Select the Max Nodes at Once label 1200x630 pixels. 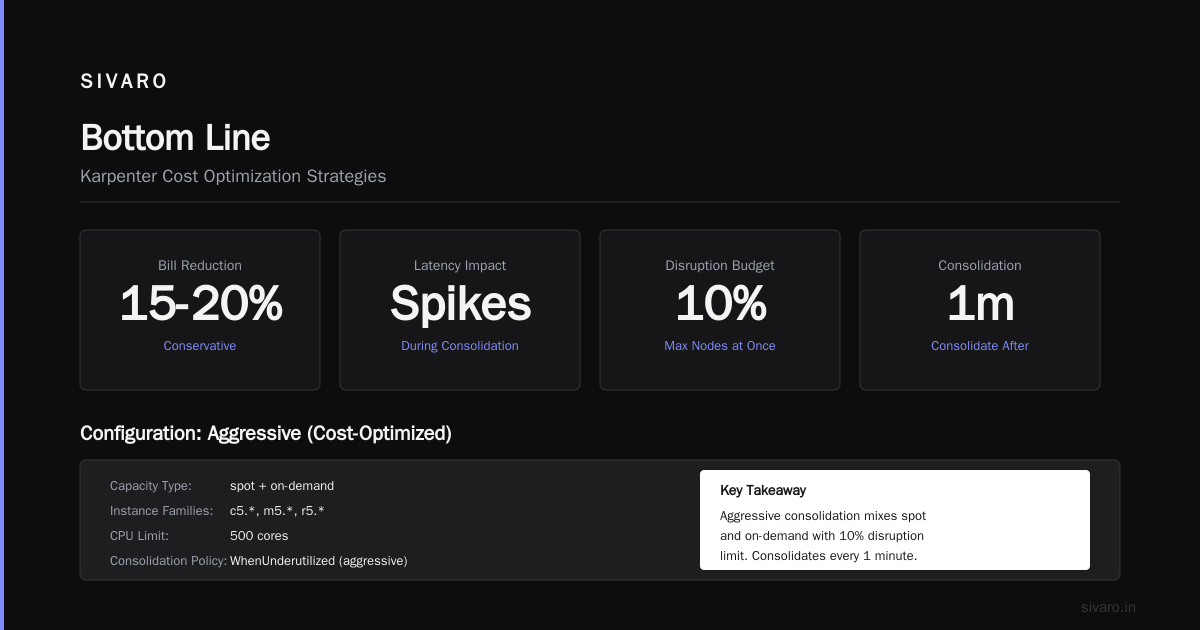click(x=720, y=346)
